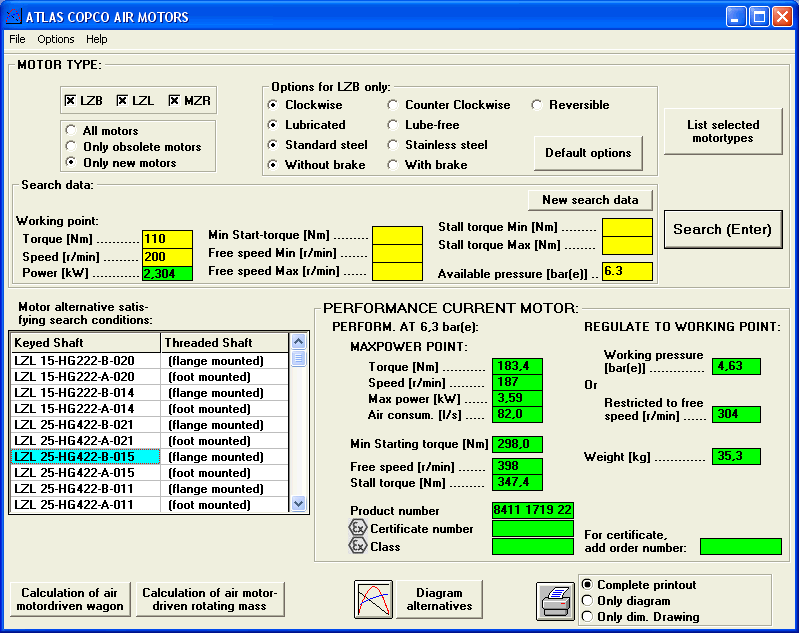Click the Atlas Copco title bar icon

pyautogui.click(x=13, y=17)
